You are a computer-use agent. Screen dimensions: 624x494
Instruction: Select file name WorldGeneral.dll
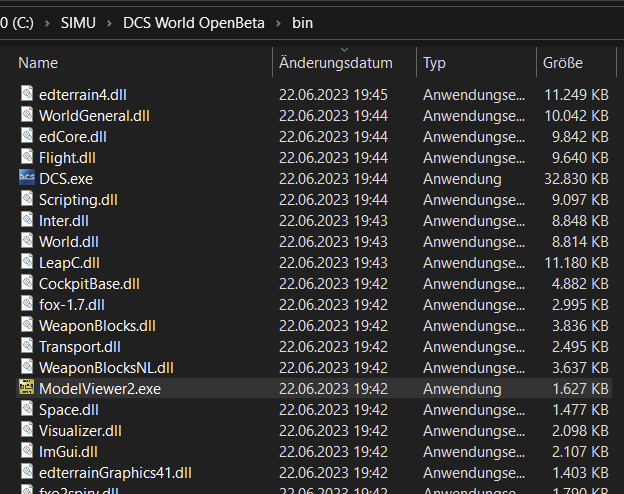point(94,116)
